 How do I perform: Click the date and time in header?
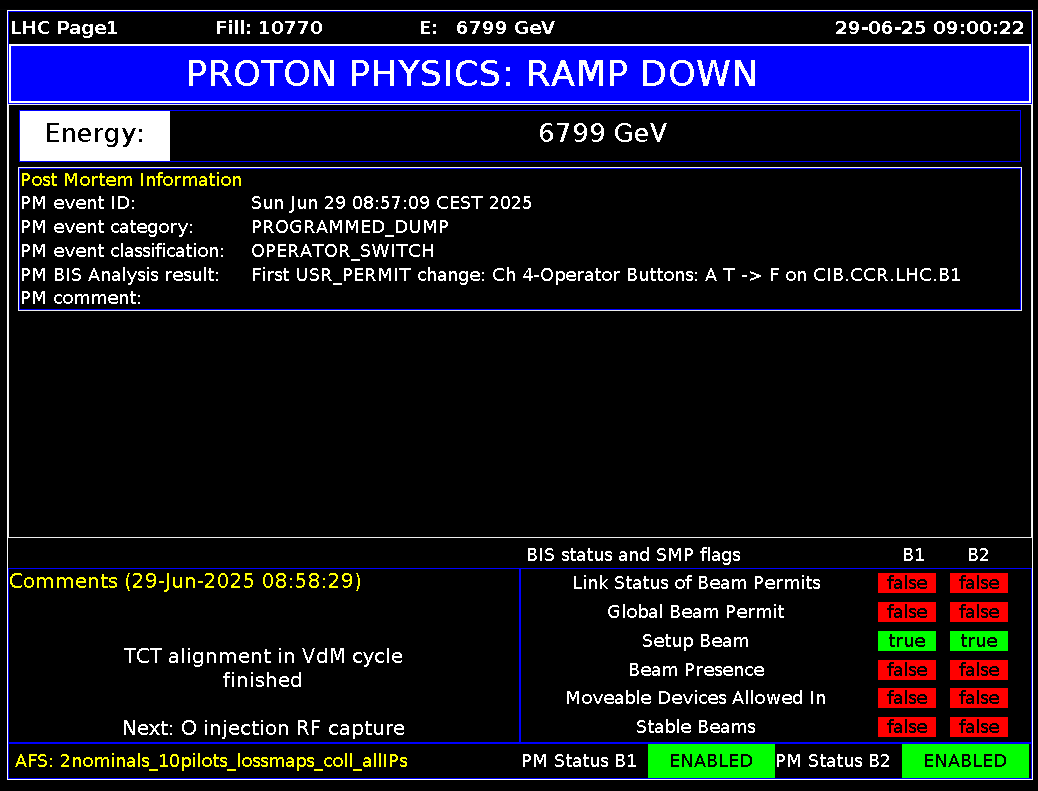point(929,28)
